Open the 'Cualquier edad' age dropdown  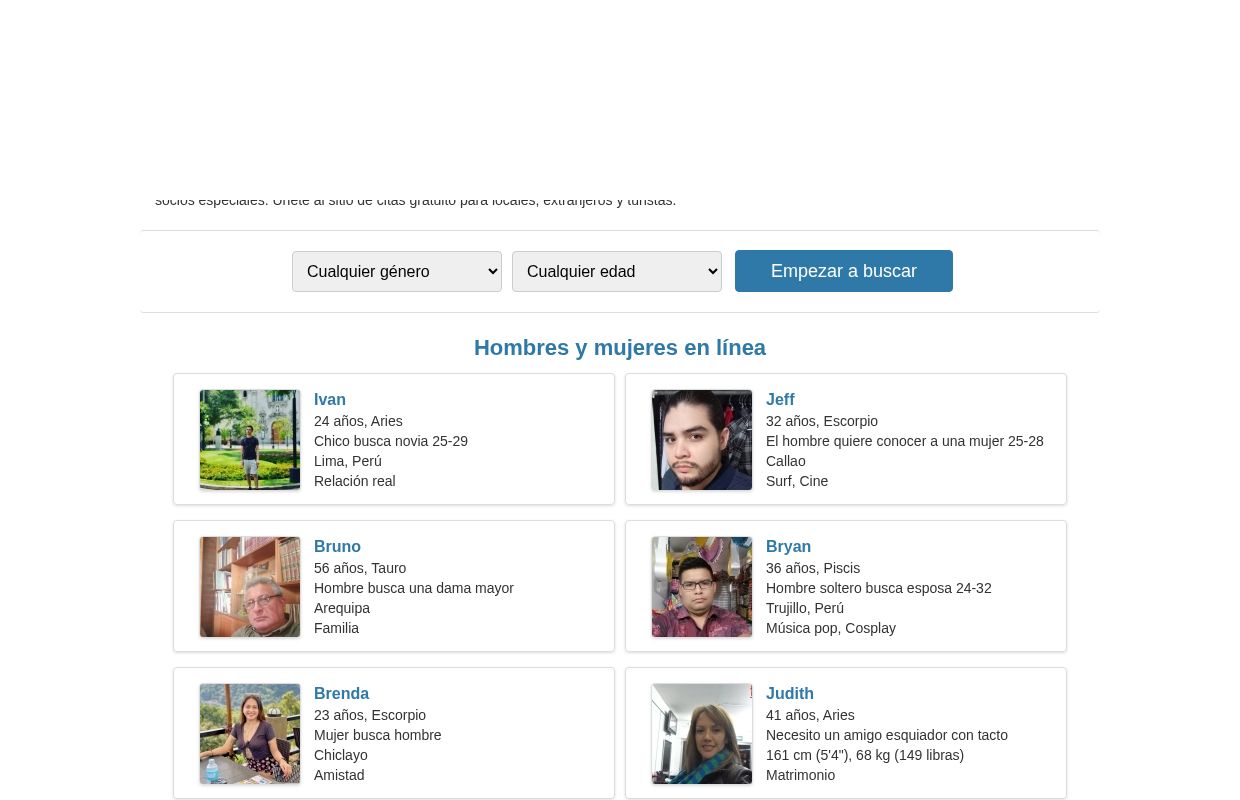pyautogui.click(x=617, y=271)
